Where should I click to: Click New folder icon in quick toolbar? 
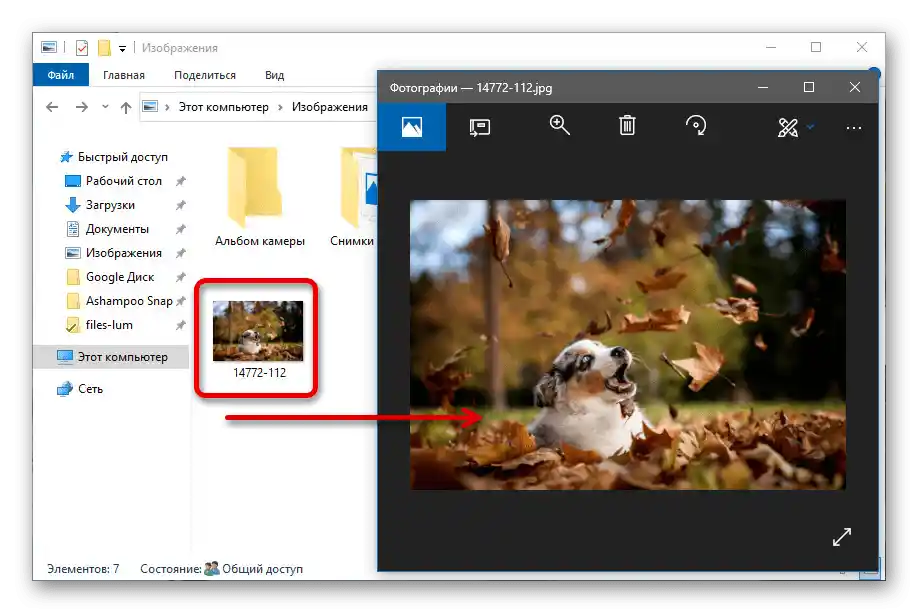(x=104, y=47)
